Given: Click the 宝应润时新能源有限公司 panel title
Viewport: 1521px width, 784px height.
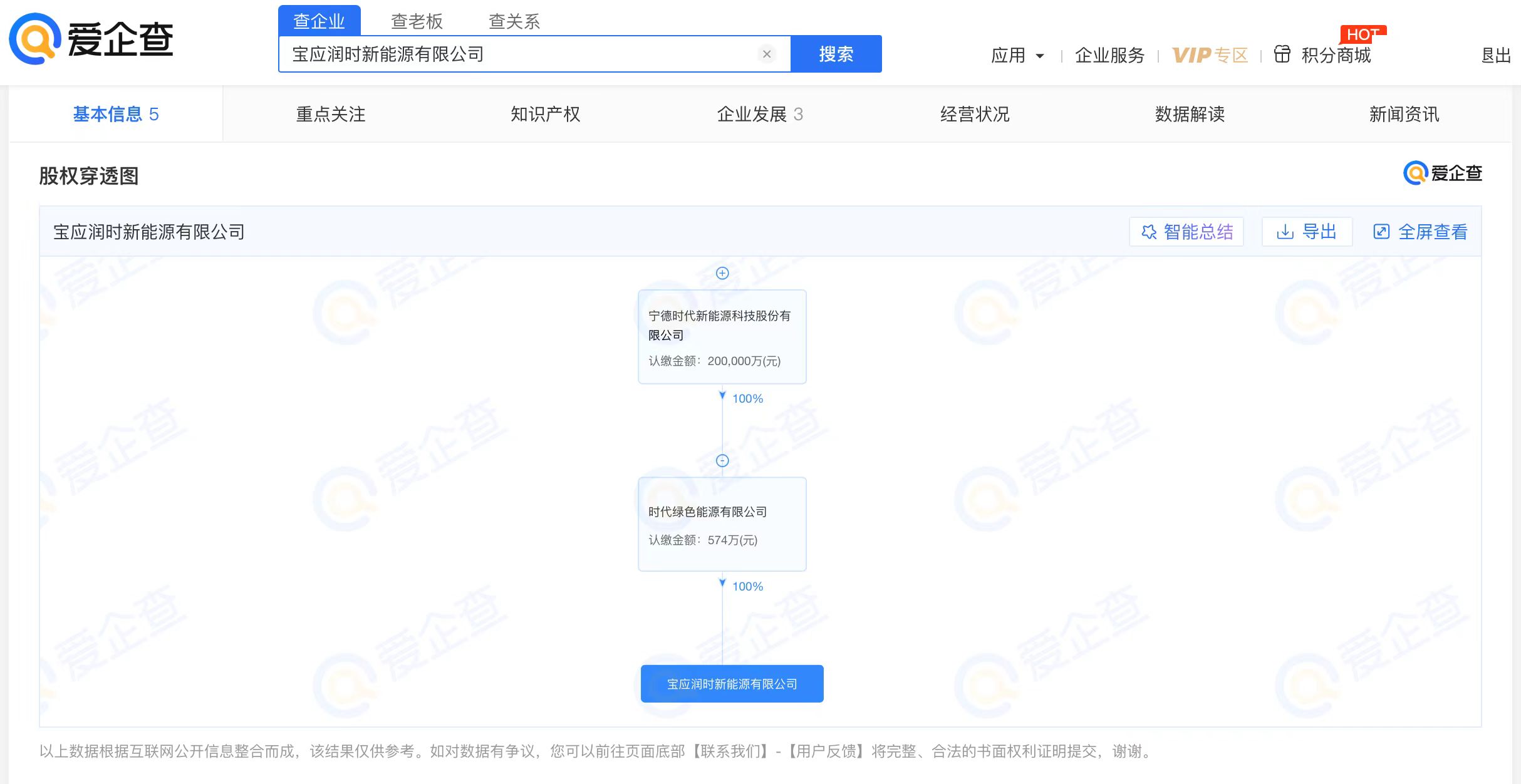Looking at the screenshot, I should click(149, 232).
